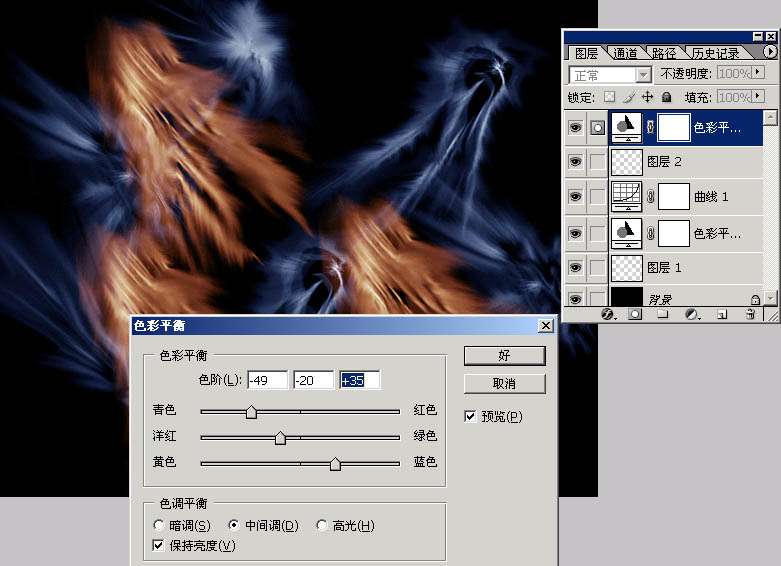Click layers list scroll up arrow

coord(770,117)
